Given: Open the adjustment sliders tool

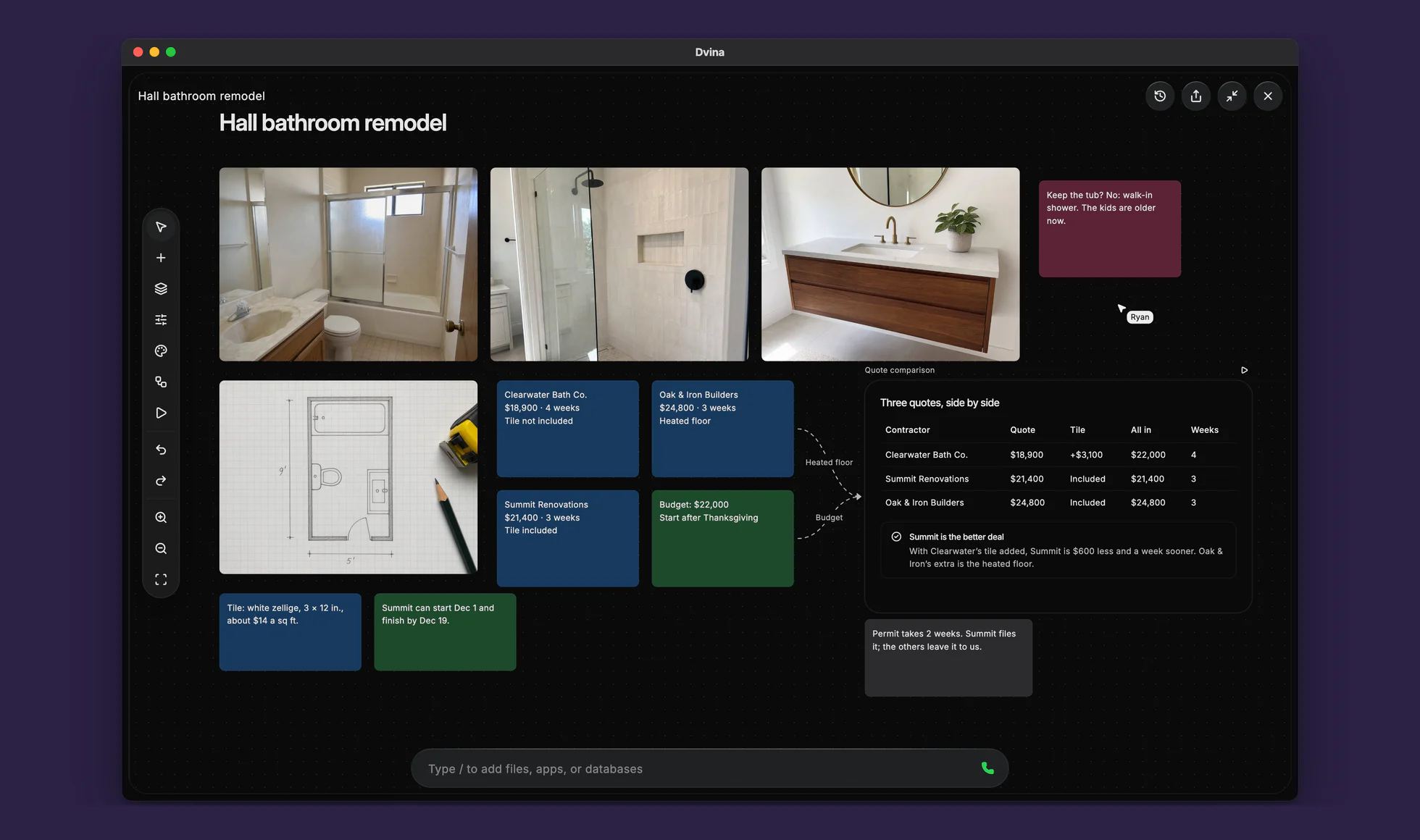Looking at the screenshot, I should (x=161, y=320).
